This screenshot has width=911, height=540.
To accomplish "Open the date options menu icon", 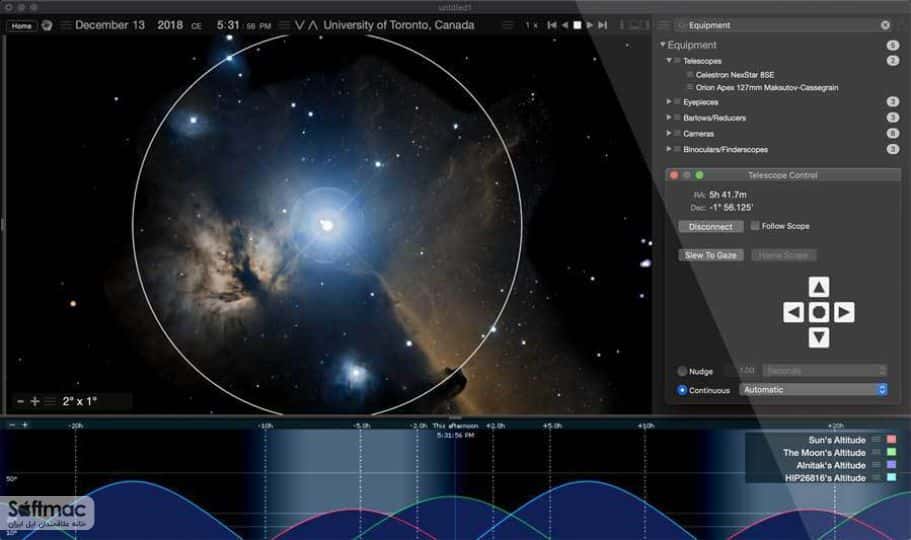I will [x=66, y=26].
